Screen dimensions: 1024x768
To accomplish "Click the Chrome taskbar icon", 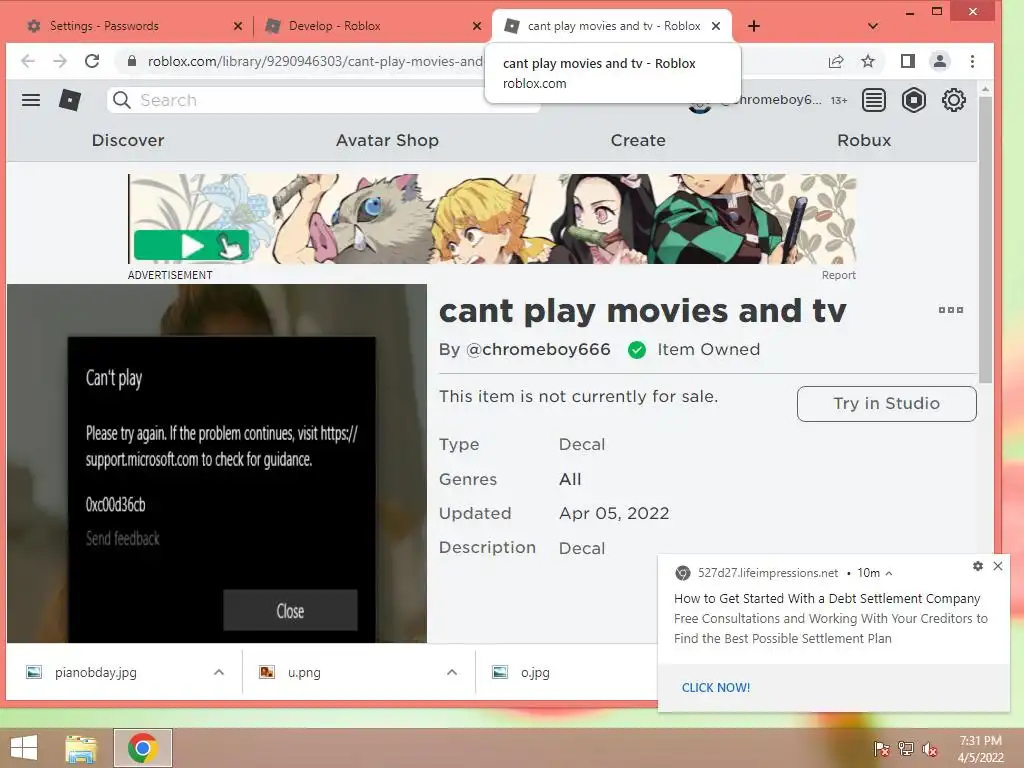I will pyautogui.click(x=143, y=748).
